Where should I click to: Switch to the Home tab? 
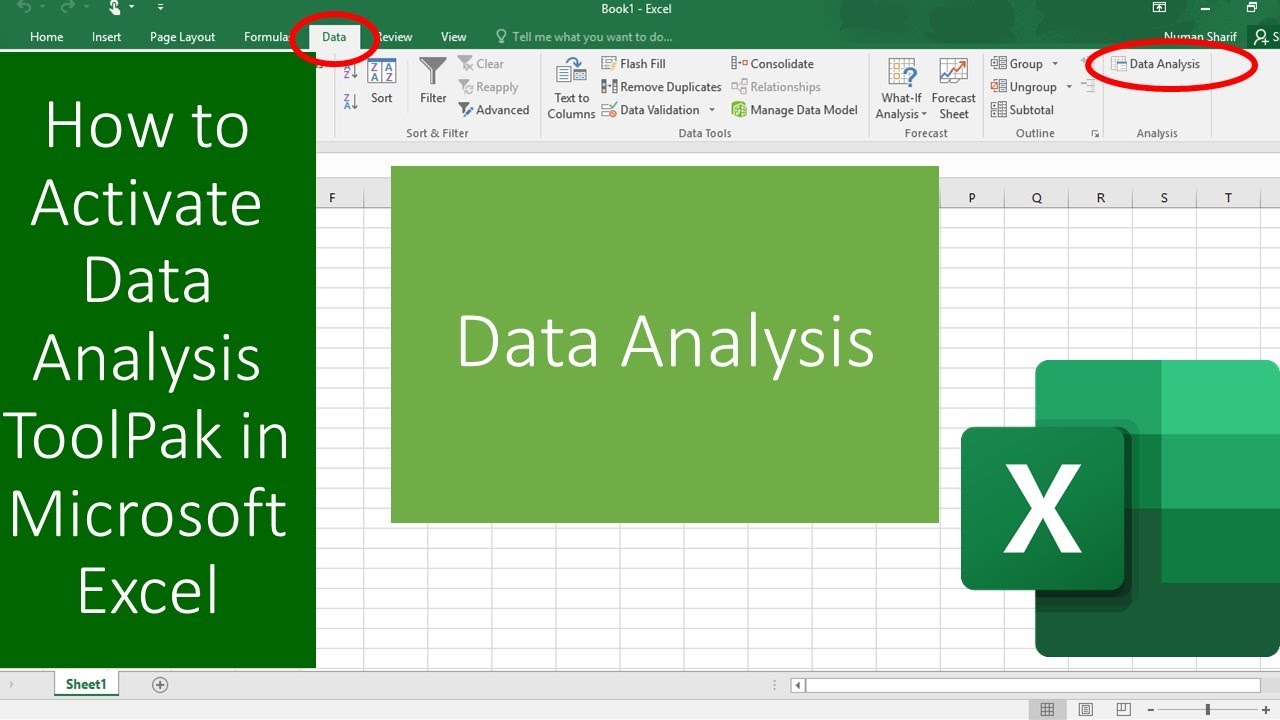pyautogui.click(x=47, y=37)
